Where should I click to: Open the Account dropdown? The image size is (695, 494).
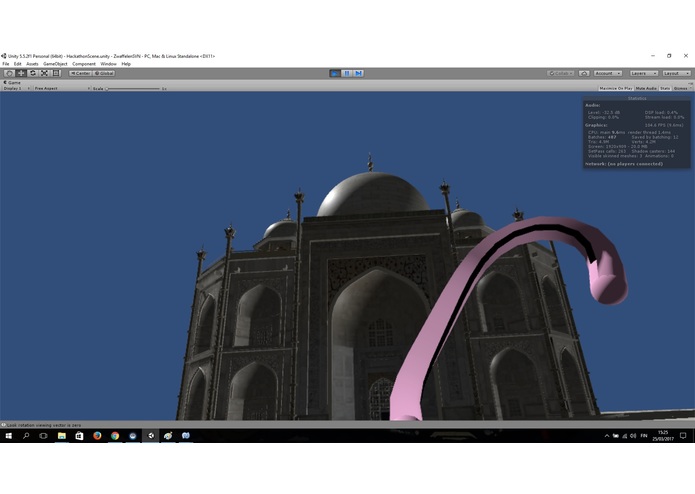pos(608,73)
